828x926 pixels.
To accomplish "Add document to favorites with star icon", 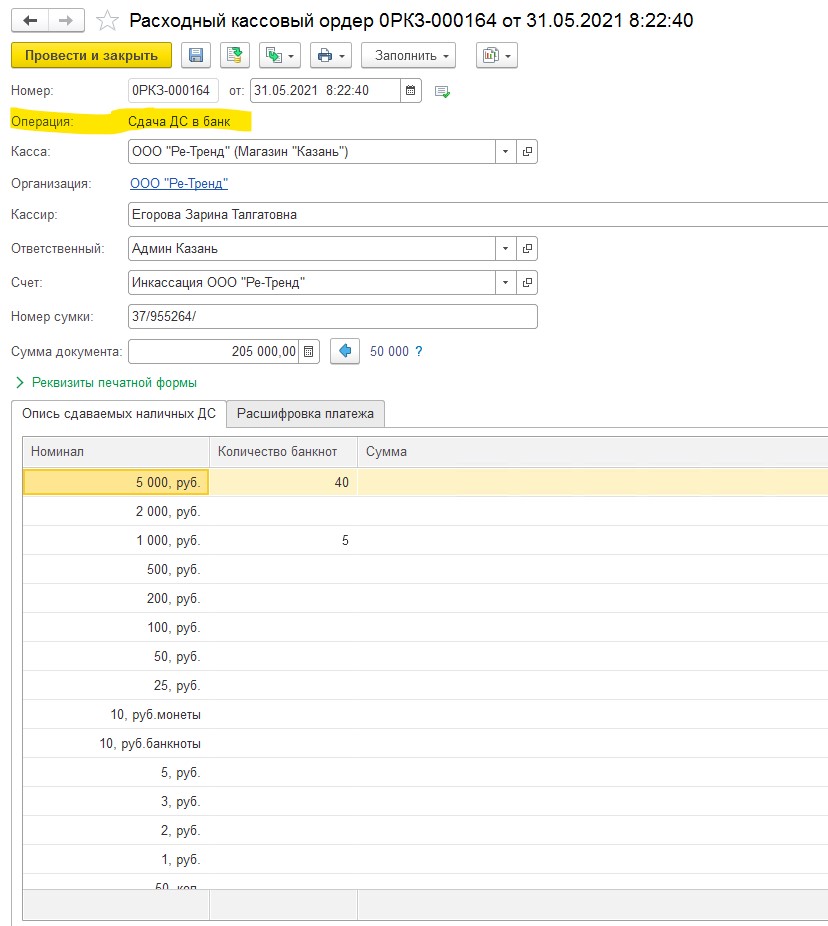I will pos(104,21).
